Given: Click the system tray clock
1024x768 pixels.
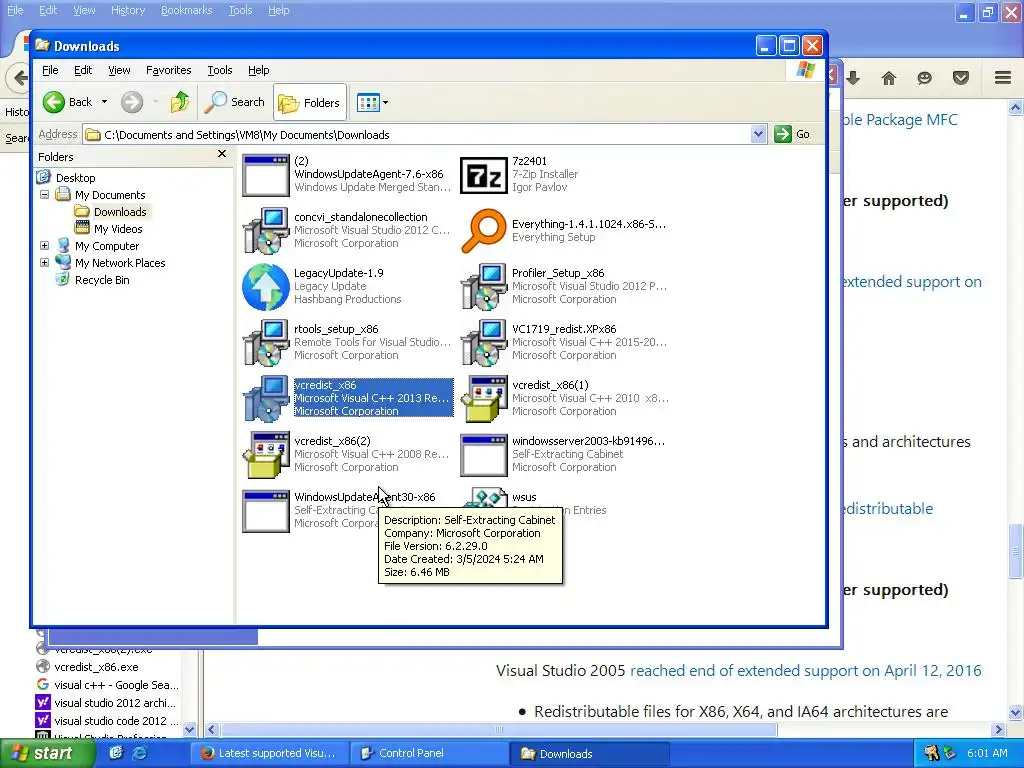Looking at the screenshot, I should (987, 753).
